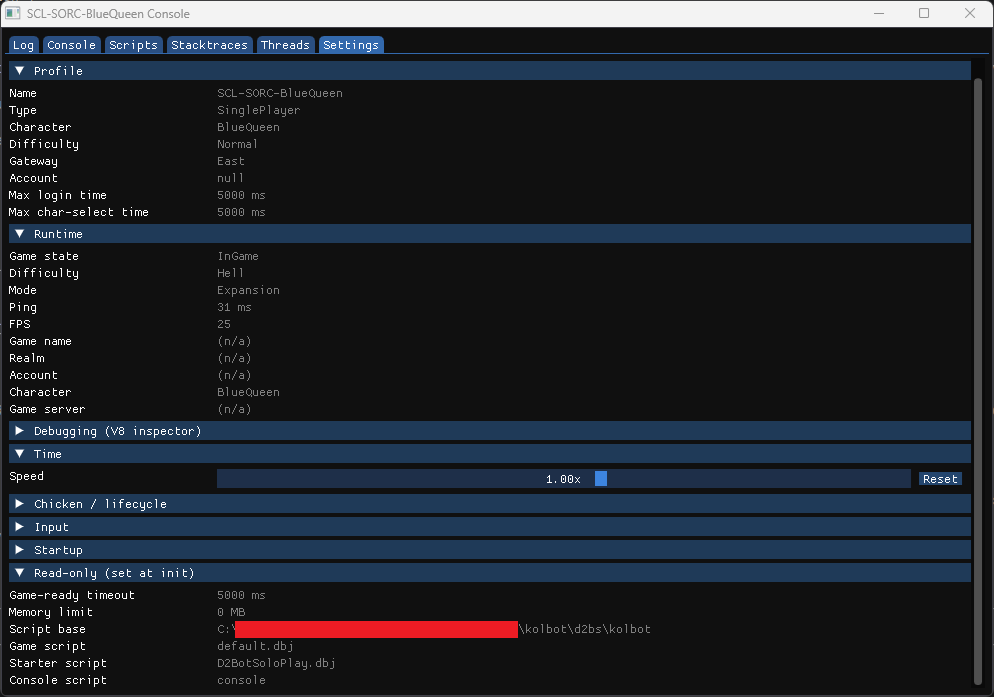Open the Console tab
This screenshot has height=697, width=994.
point(71,45)
